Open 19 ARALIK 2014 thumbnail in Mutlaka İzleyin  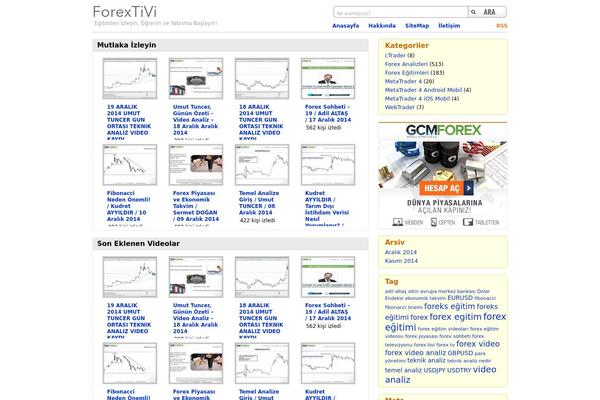130,78
